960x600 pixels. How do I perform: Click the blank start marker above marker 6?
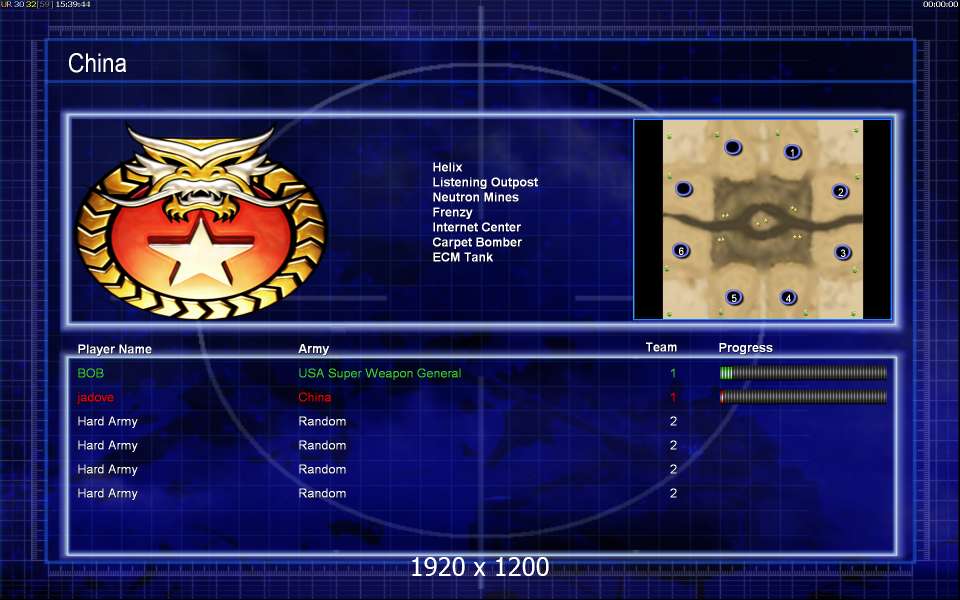[x=683, y=189]
